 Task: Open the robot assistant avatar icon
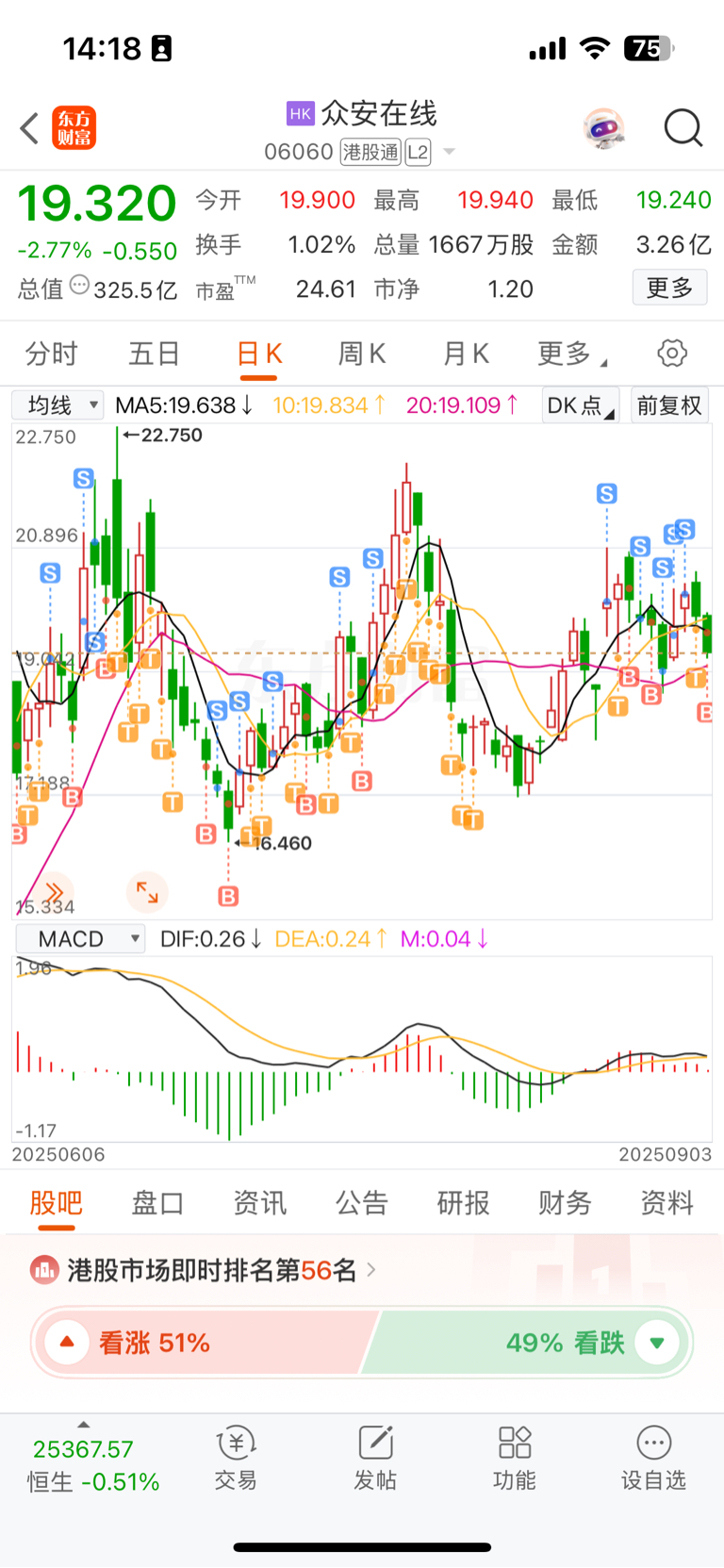tap(603, 128)
